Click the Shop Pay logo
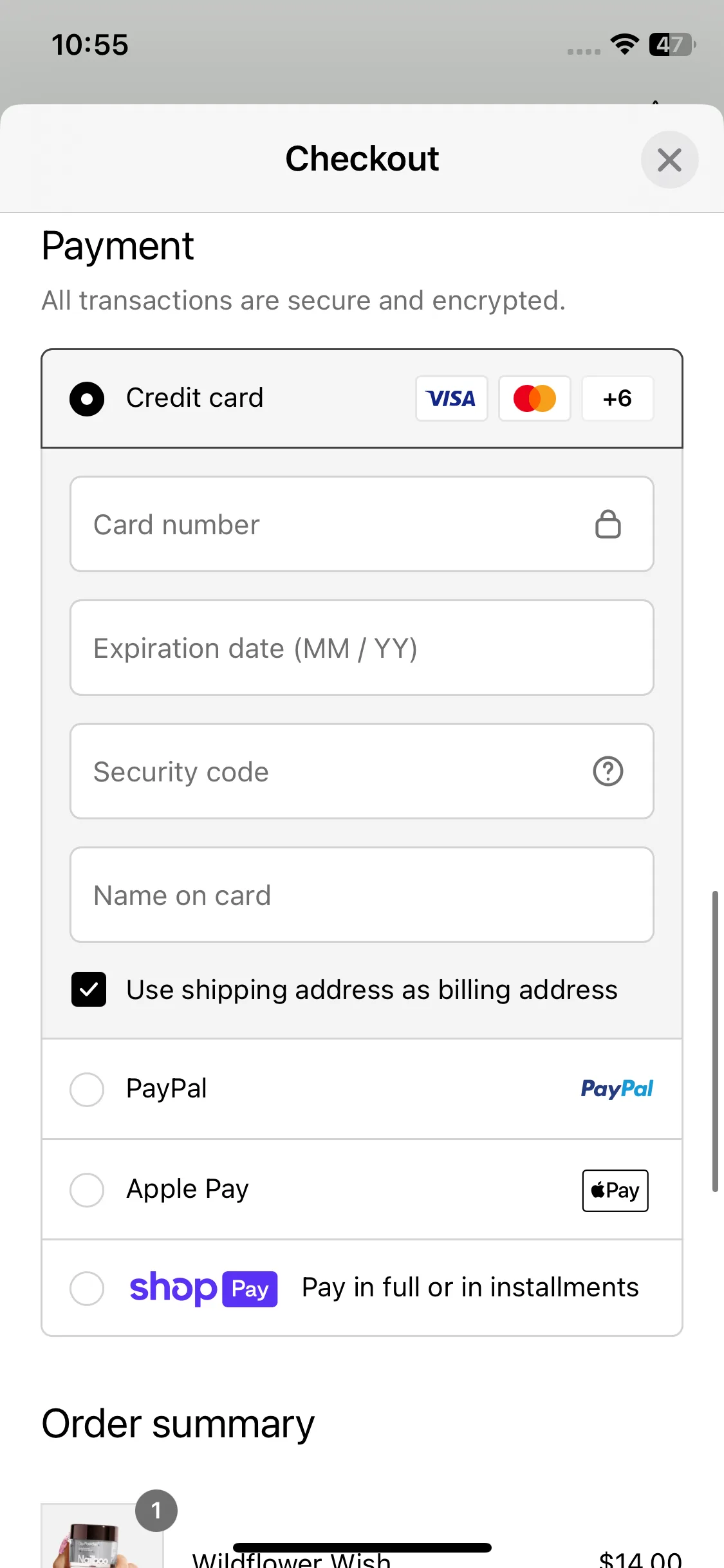The height and width of the screenshot is (1568, 724). pos(203,1289)
